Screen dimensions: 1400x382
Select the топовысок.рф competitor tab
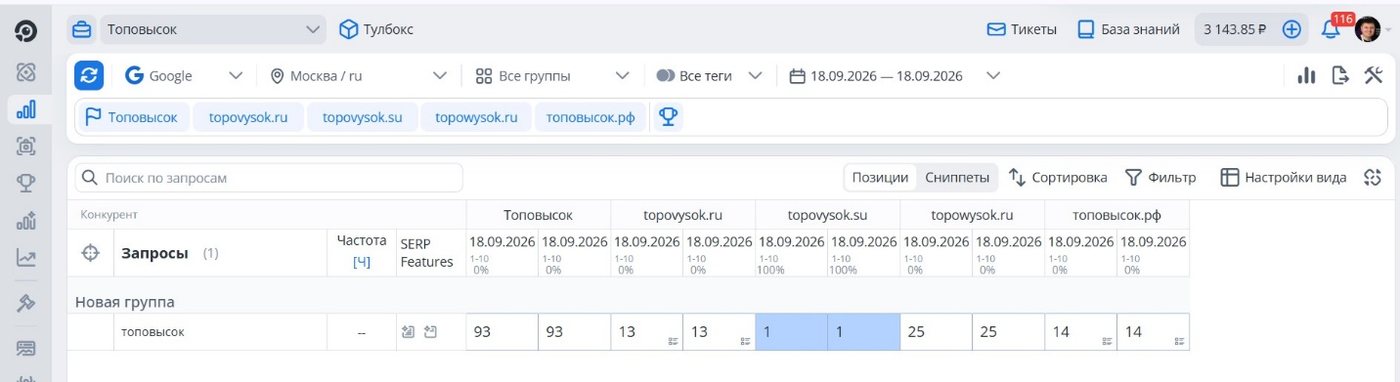[x=590, y=117]
